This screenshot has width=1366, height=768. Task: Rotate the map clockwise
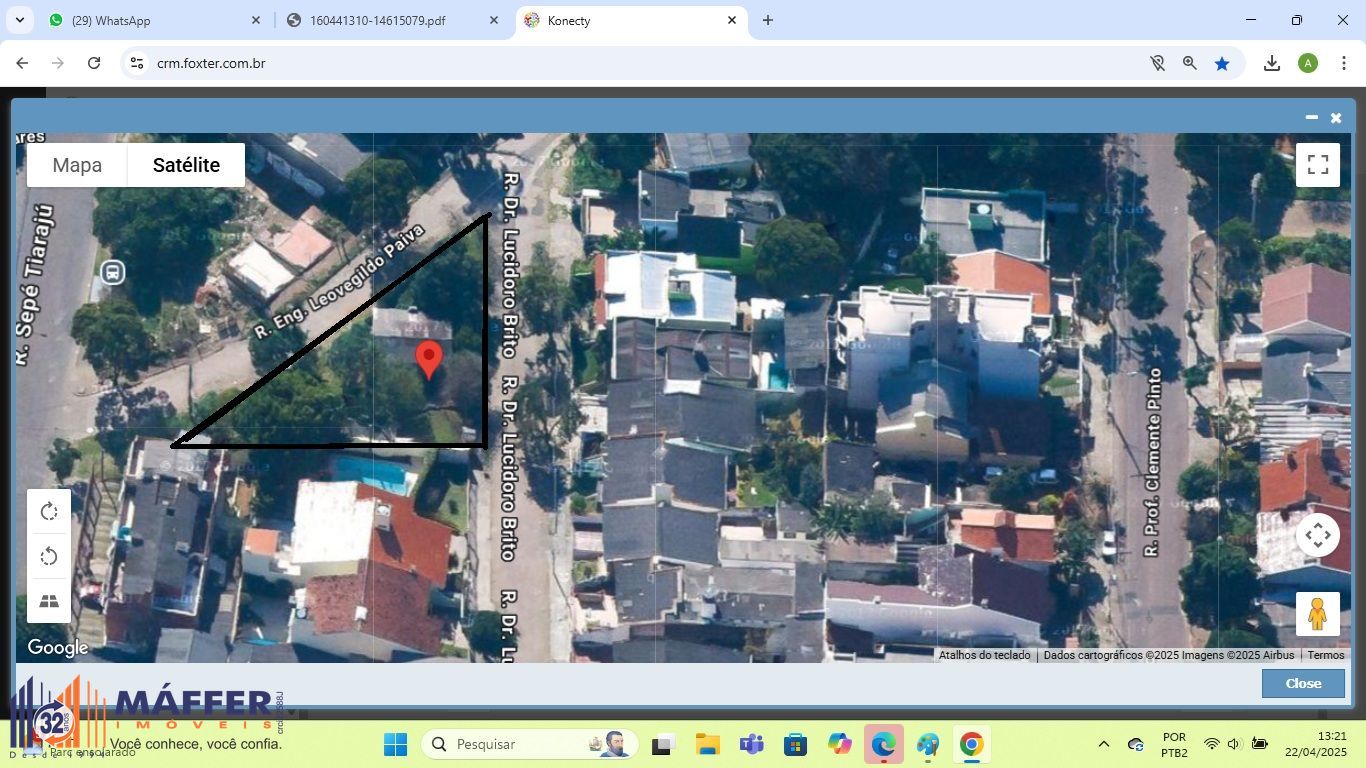(49, 512)
